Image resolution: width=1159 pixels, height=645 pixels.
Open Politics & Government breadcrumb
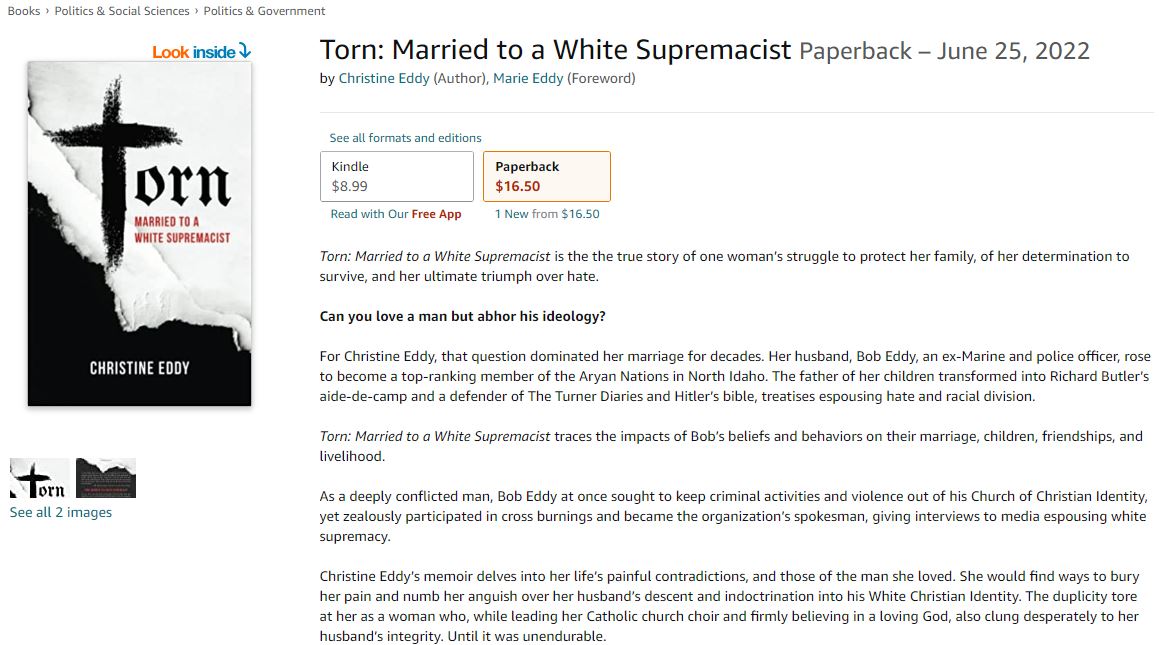click(x=265, y=11)
